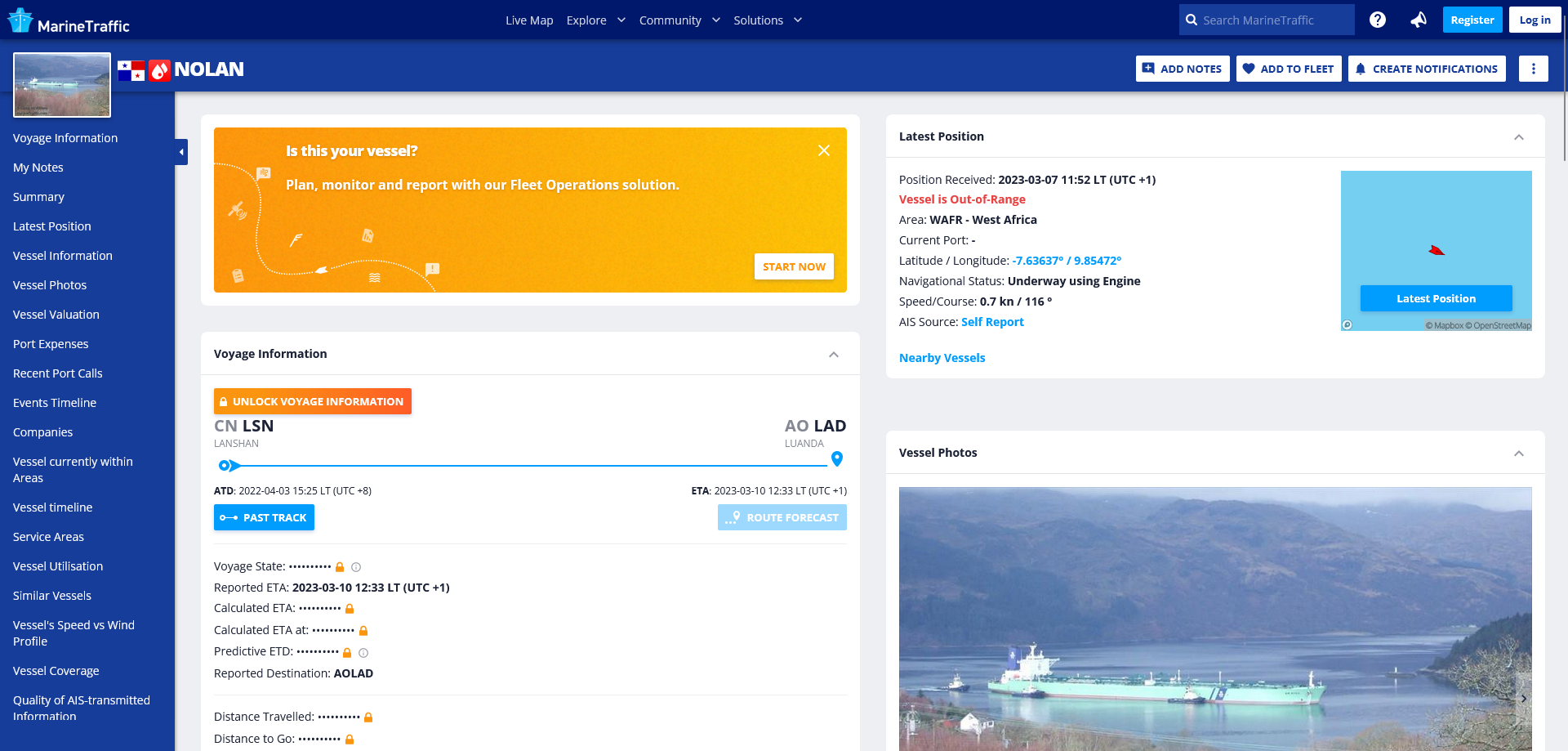Screen dimensions: 1568x751
Task: Open the help question mark icon
Action: click(x=1377, y=20)
